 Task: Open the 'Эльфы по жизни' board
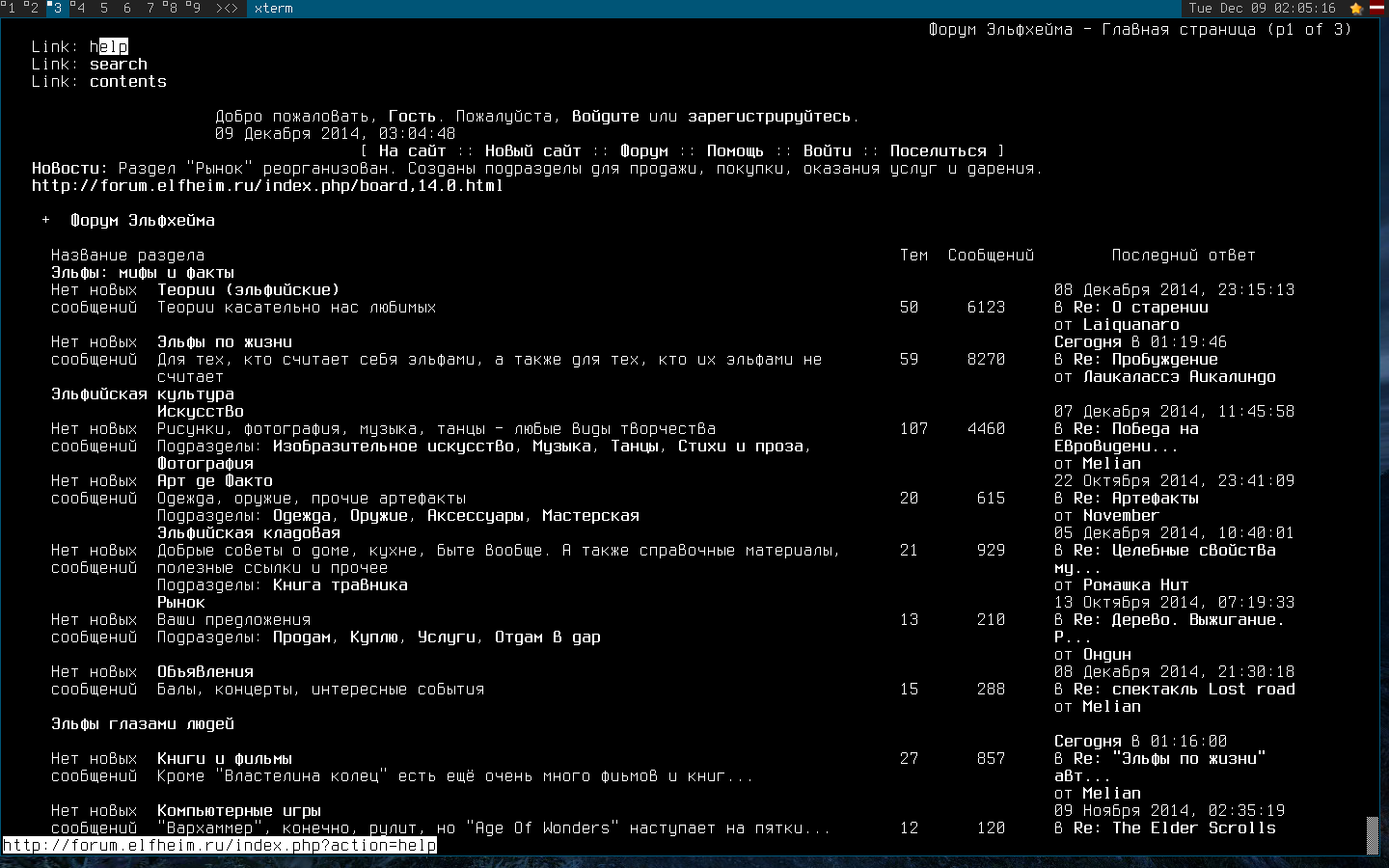click(225, 341)
